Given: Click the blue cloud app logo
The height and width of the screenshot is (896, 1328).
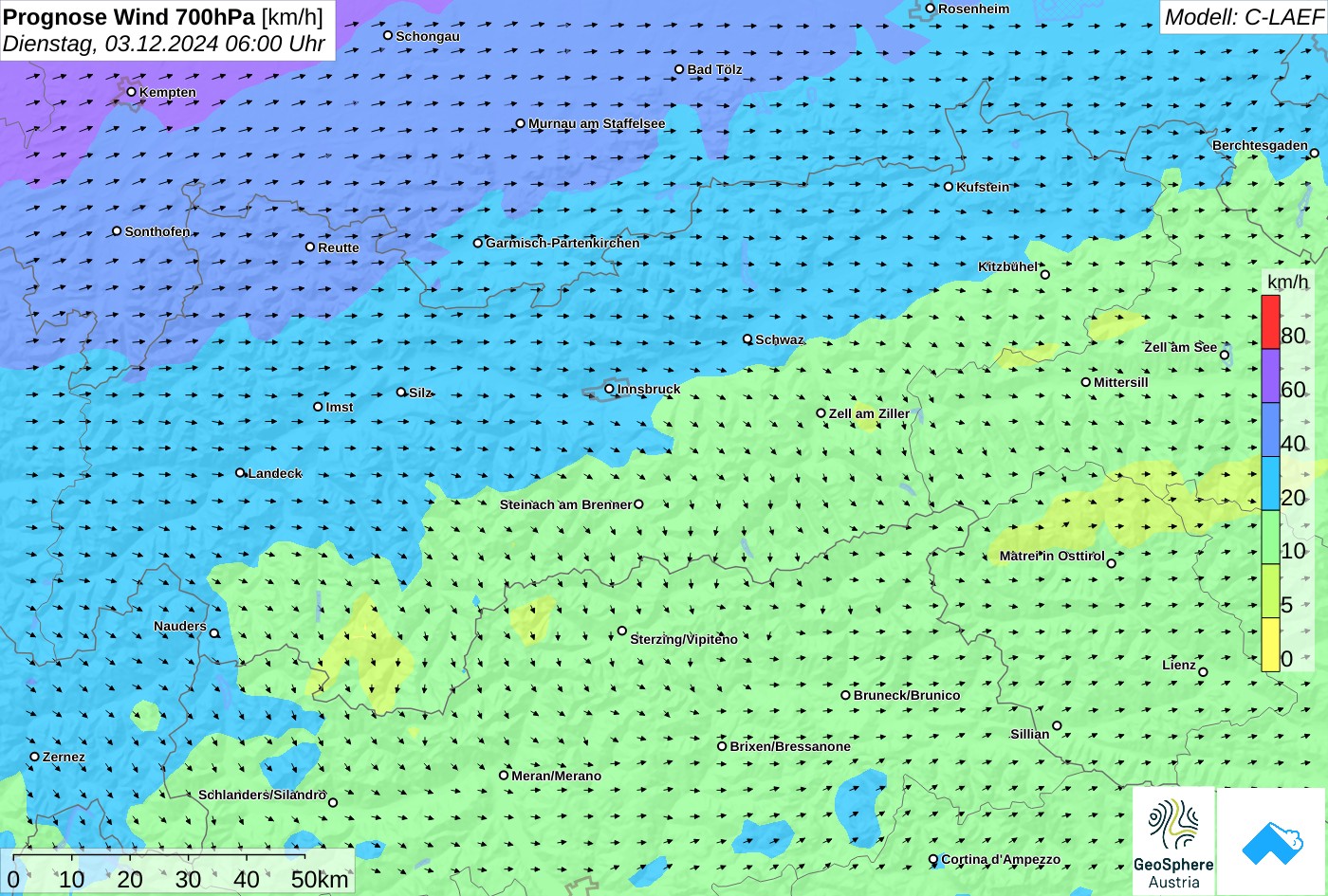Looking at the screenshot, I should [1272, 841].
